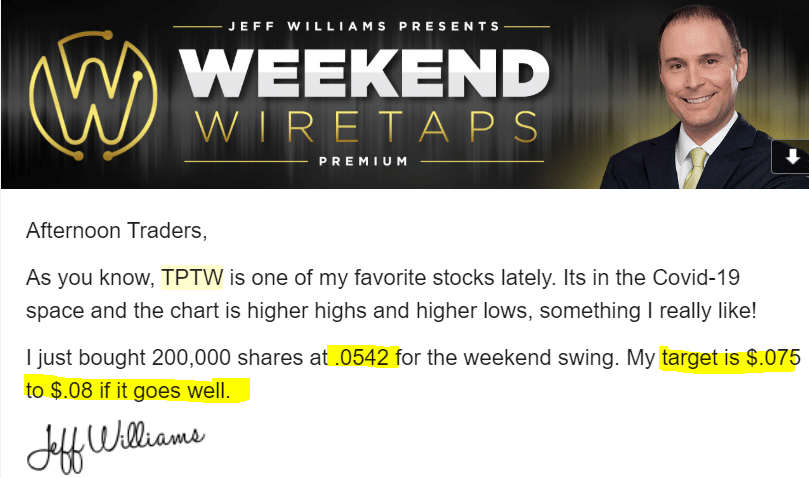Click highlighted 'to $.08 if it goes well'
This screenshot has height=478, width=809.
[x=127, y=391]
